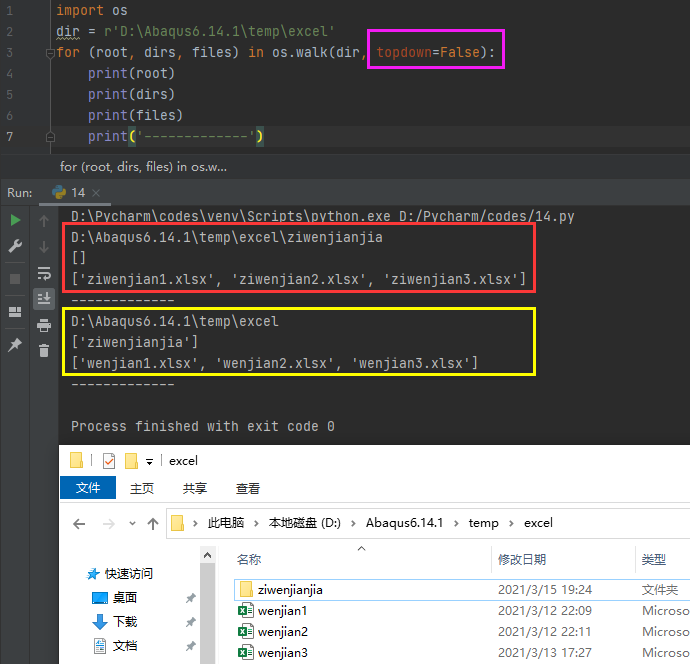Click the print icon in Run console
Screen dimensions: 690x664
[44, 326]
